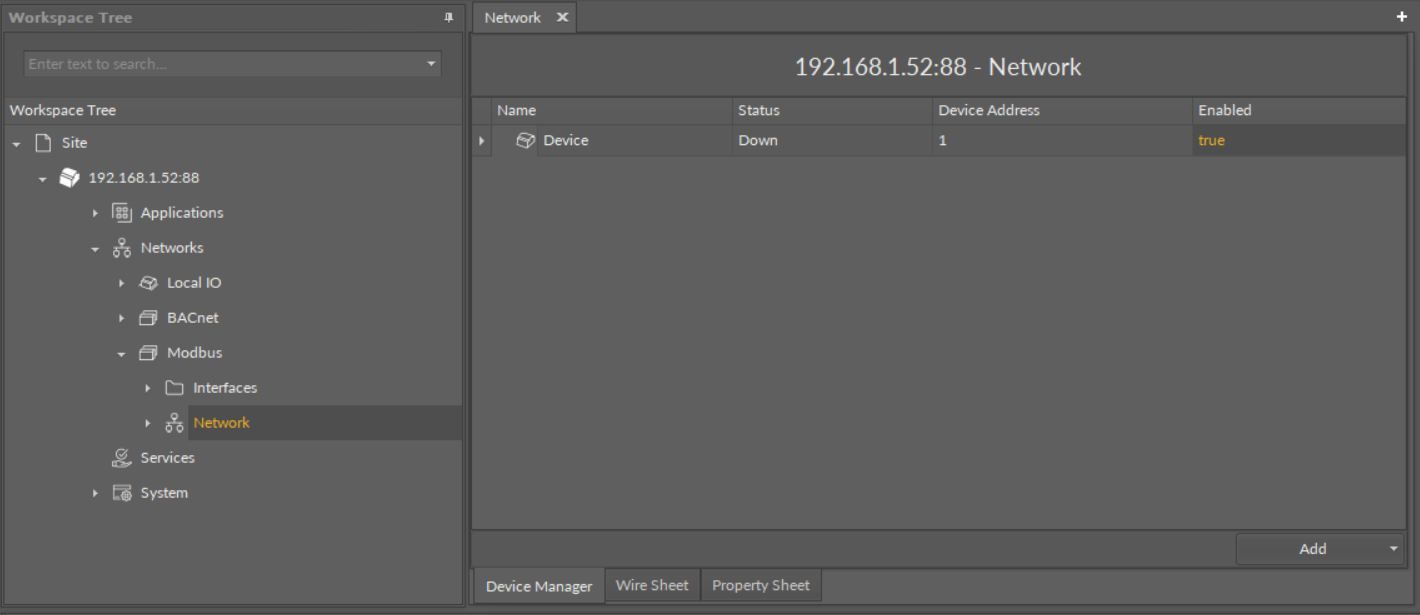Pin the Workspace Tree panel

[448, 18]
